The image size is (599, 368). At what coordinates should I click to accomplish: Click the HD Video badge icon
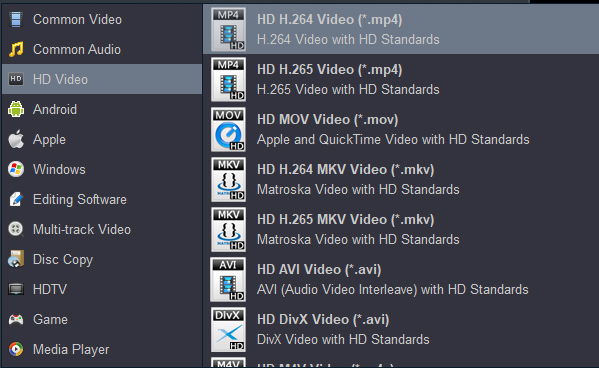[x=16, y=79]
